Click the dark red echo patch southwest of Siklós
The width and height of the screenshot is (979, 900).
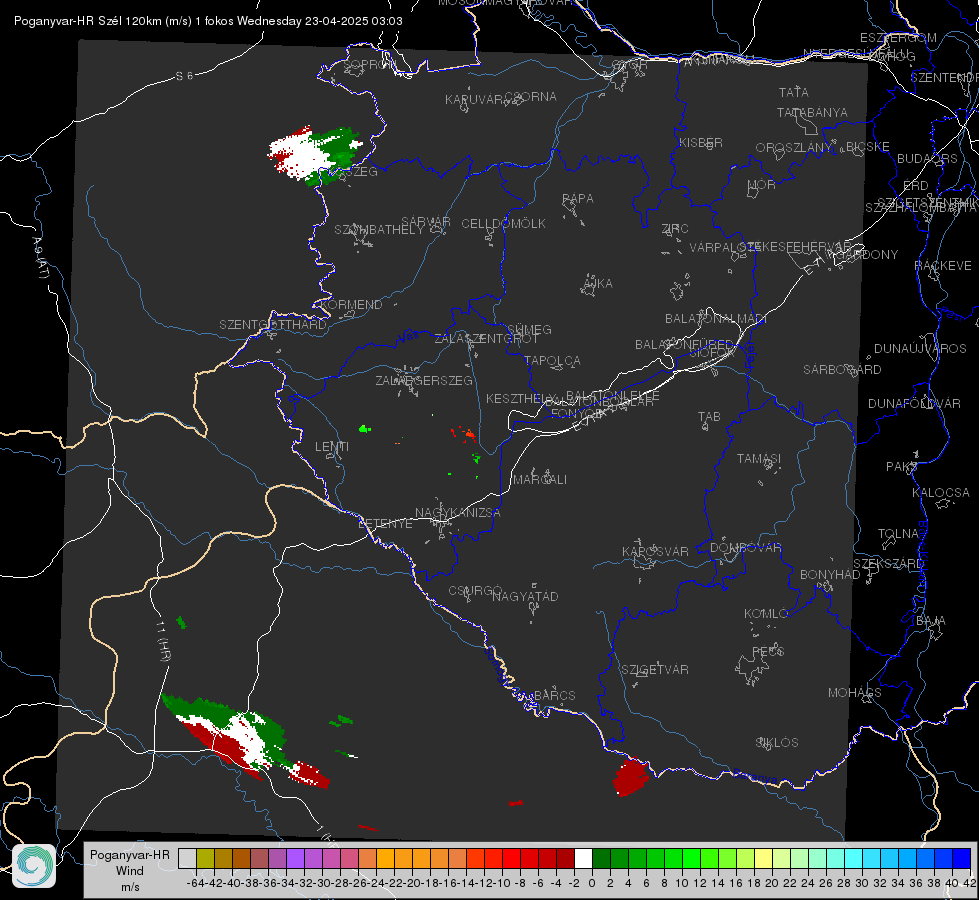tap(631, 777)
